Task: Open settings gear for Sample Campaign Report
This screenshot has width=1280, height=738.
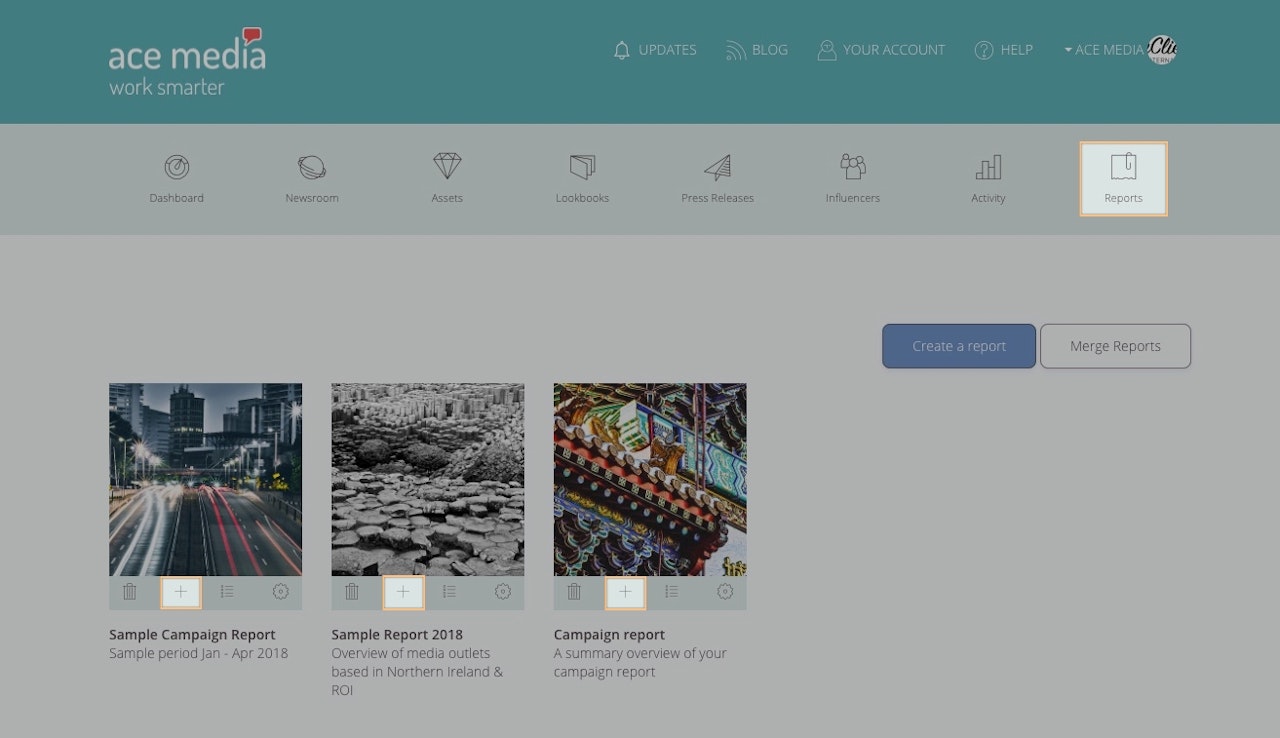Action: click(281, 592)
